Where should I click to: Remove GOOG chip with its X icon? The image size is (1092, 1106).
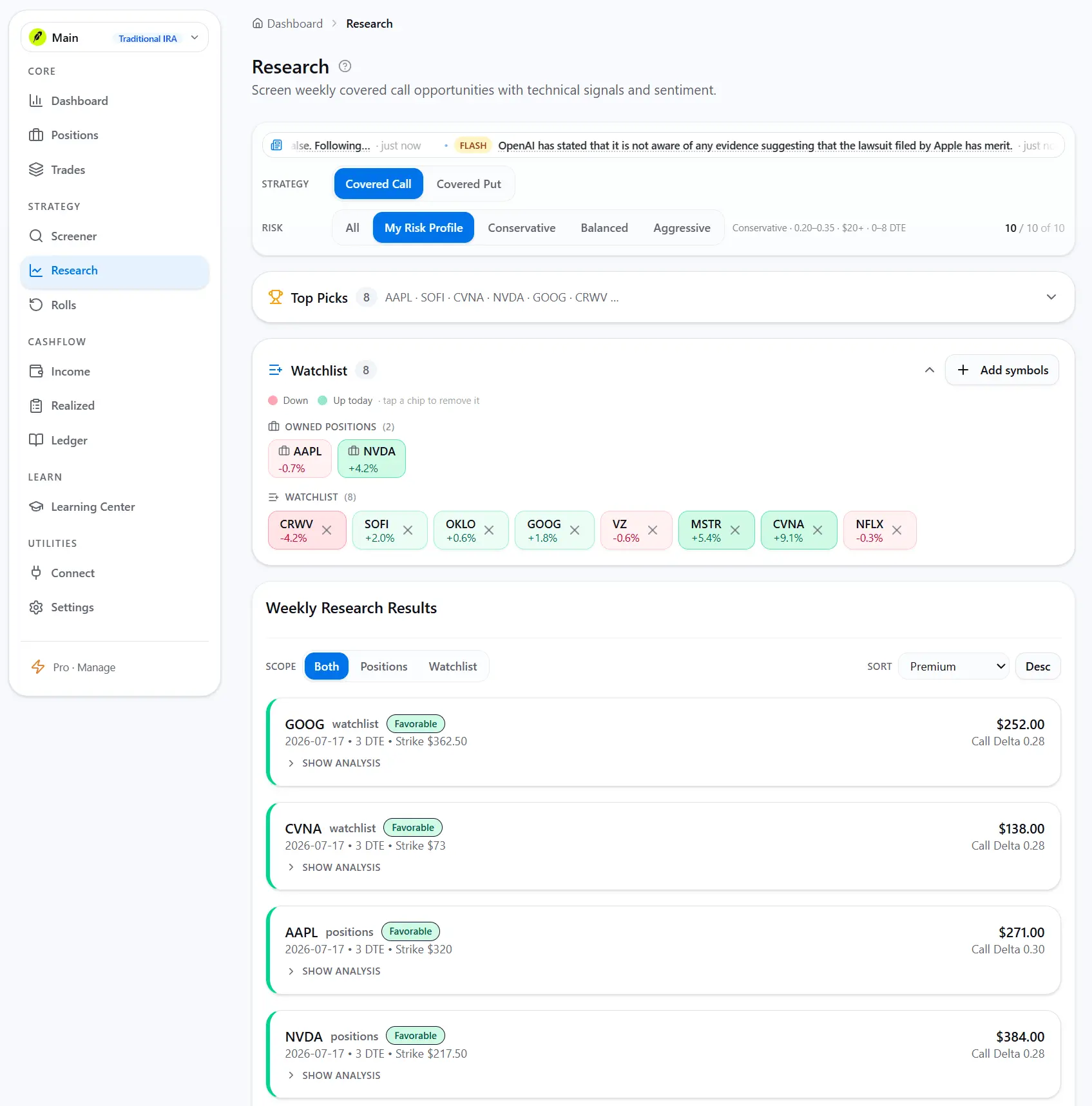click(x=575, y=530)
